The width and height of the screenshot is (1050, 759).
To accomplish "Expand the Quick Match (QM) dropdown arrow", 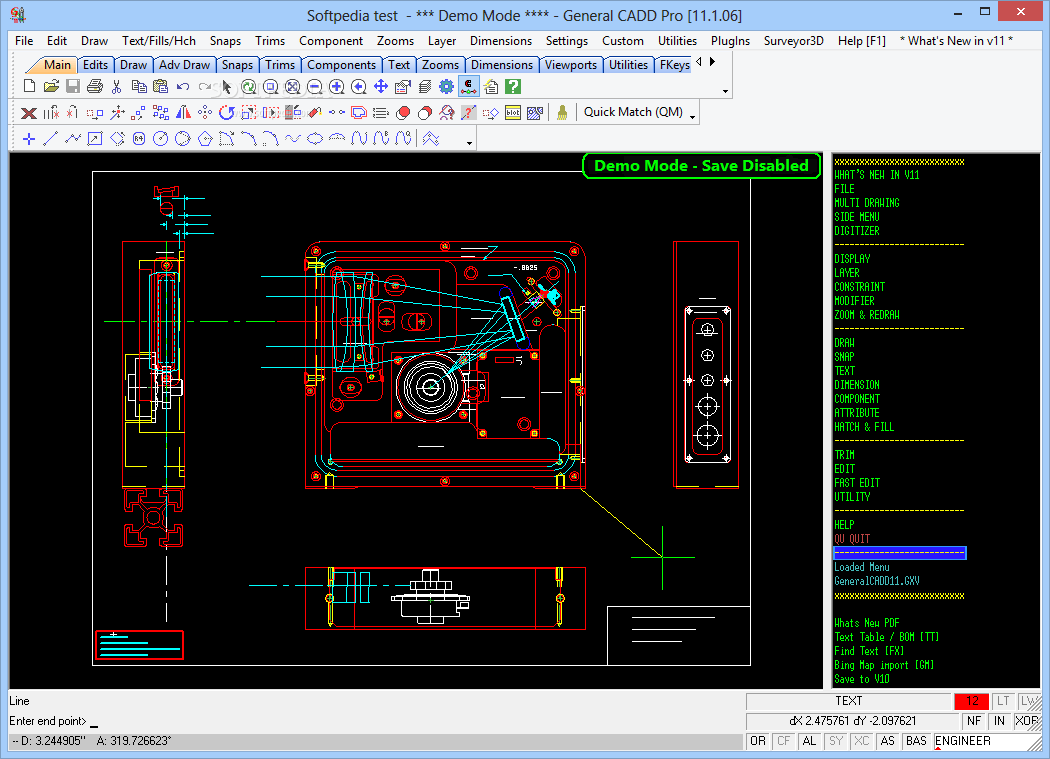I will click(692, 117).
